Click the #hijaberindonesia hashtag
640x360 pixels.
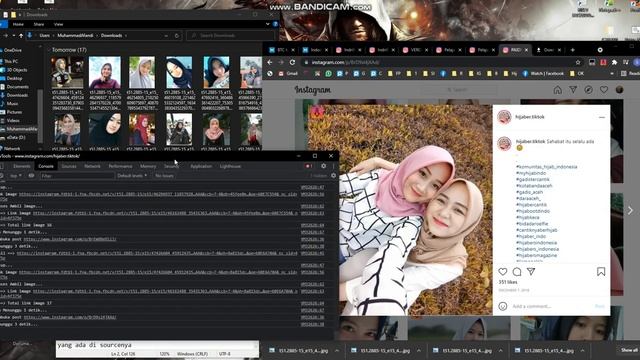click(536, 243)
